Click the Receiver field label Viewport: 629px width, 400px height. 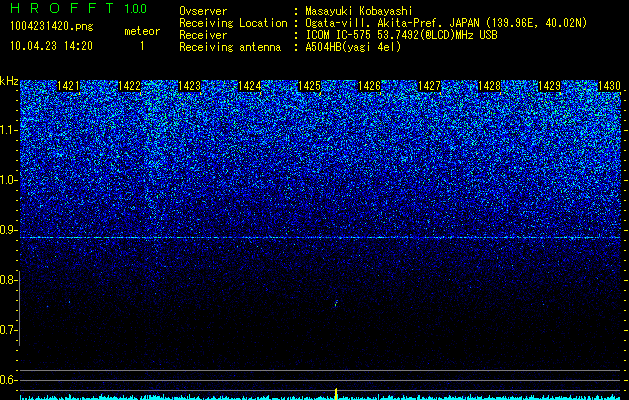tap(203, 35)
